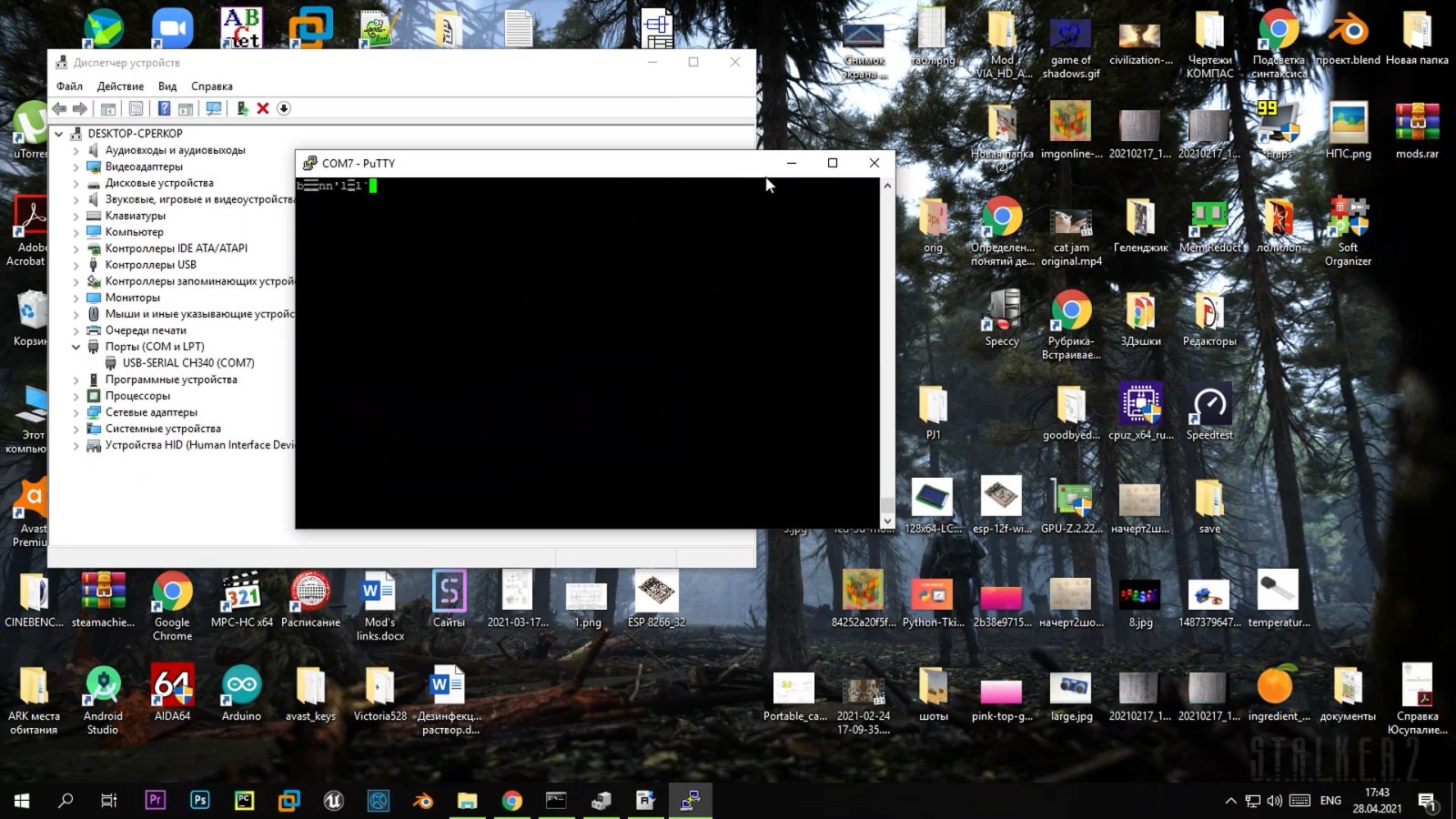This screenshot has height=819, width=1456.
Task: Select Программные устройства tree item
Action: [x=171, y=379]
